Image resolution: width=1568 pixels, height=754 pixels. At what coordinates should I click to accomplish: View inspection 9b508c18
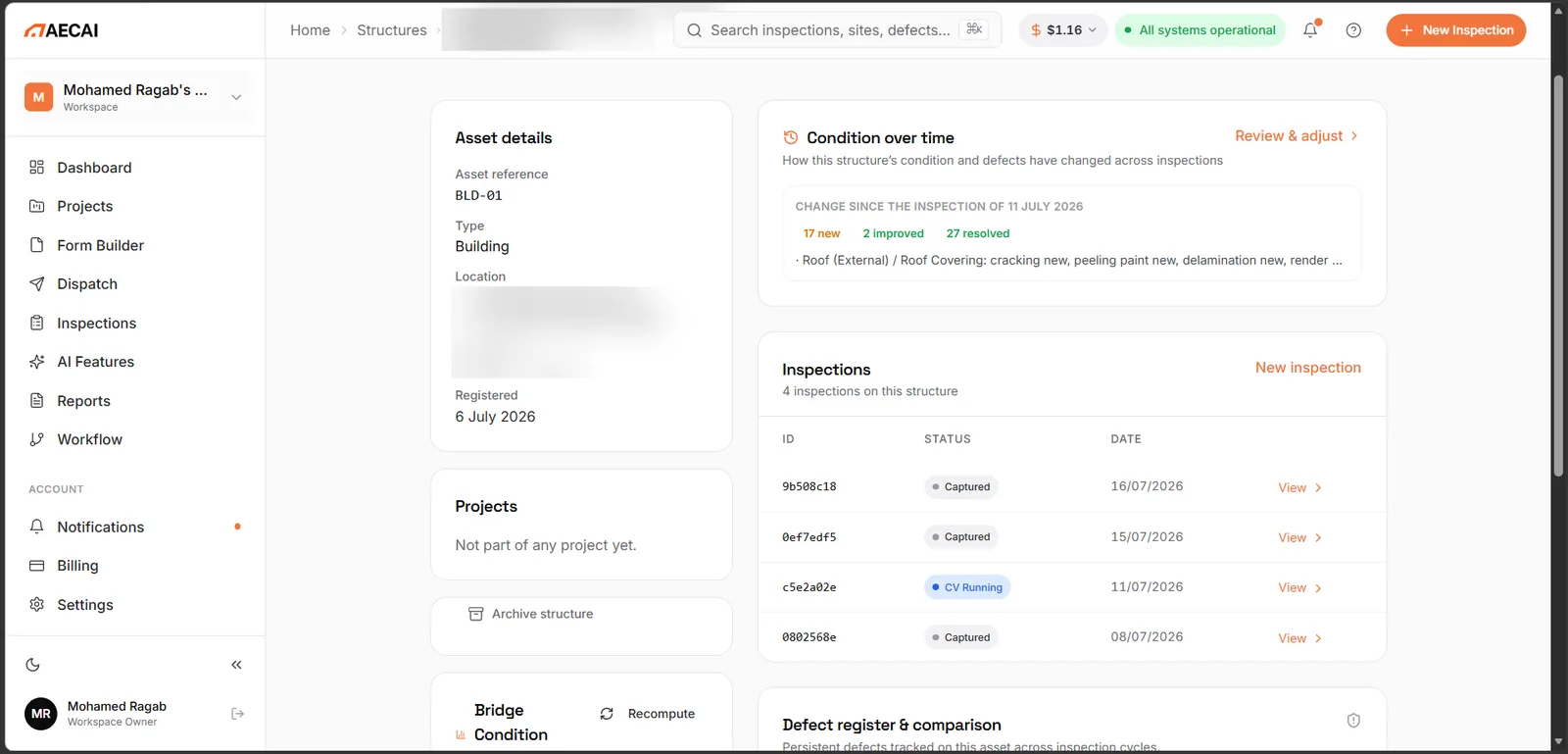1299,488
